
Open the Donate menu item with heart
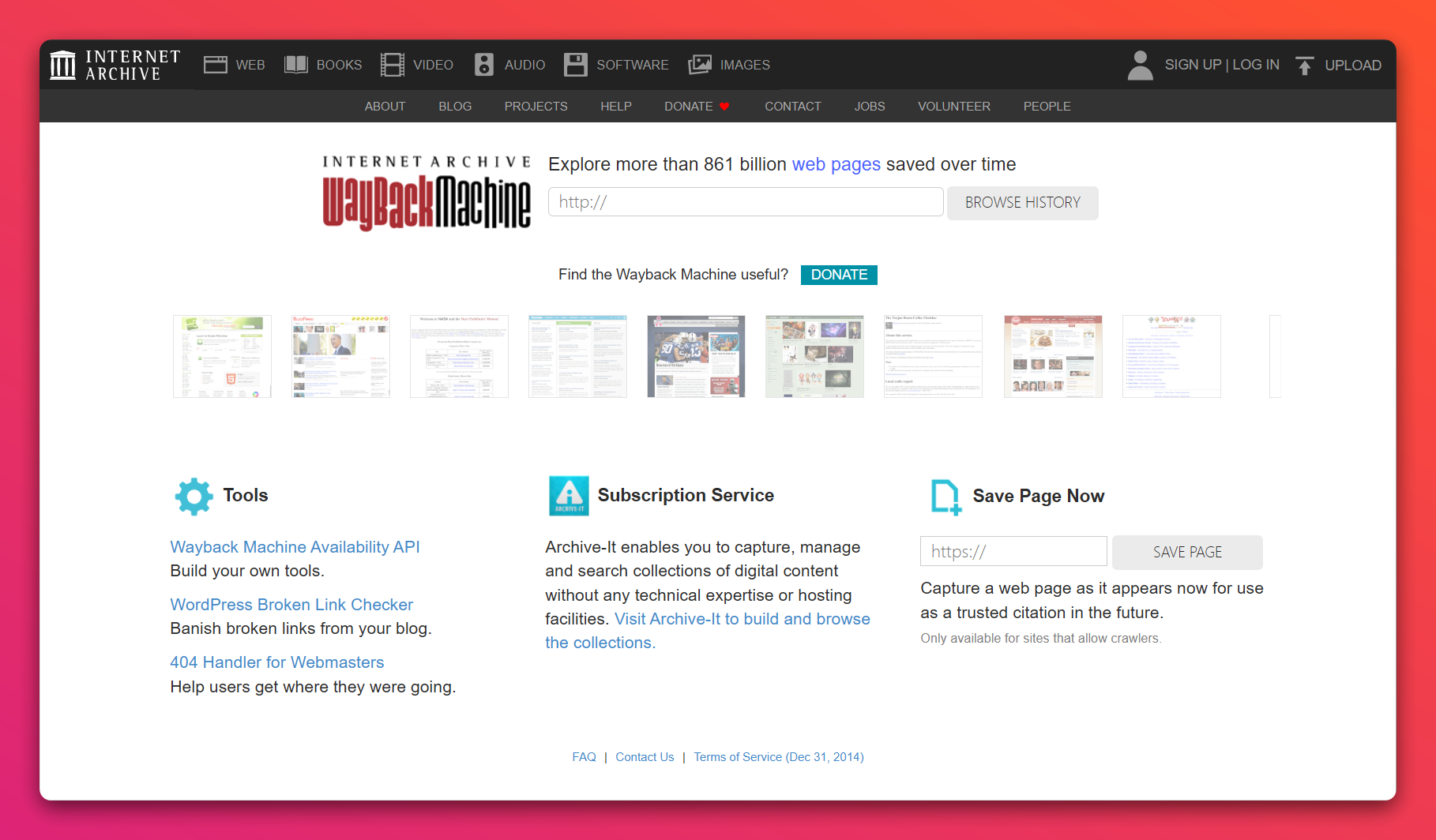click(x=696, y=107)
